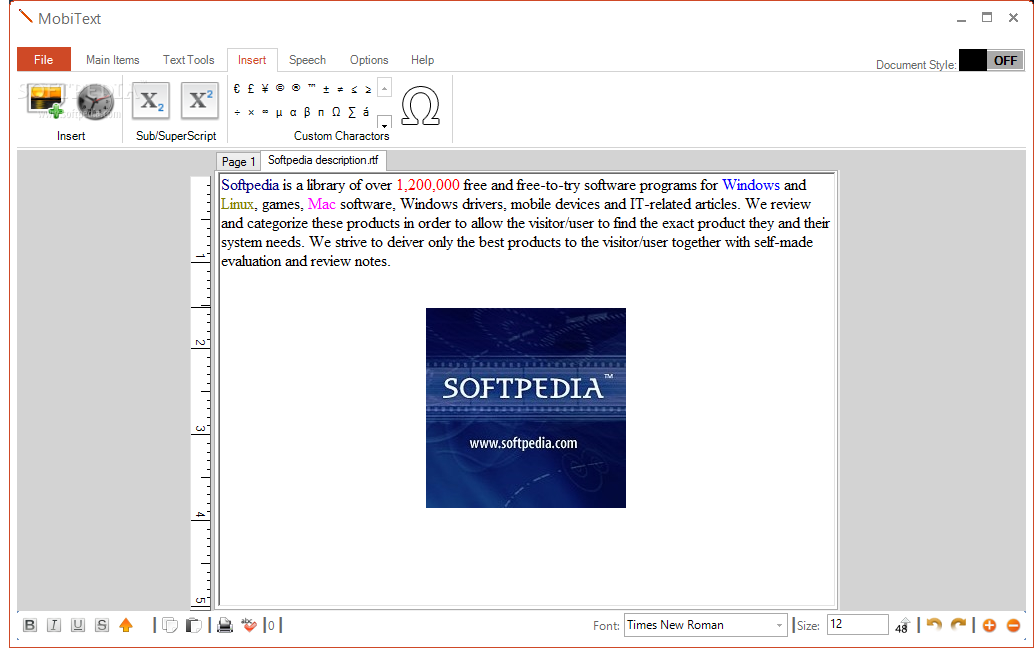This screenshot has width=1034, height=648.
Task: Select the Softpedia image in the document
Action: (526, 408)
